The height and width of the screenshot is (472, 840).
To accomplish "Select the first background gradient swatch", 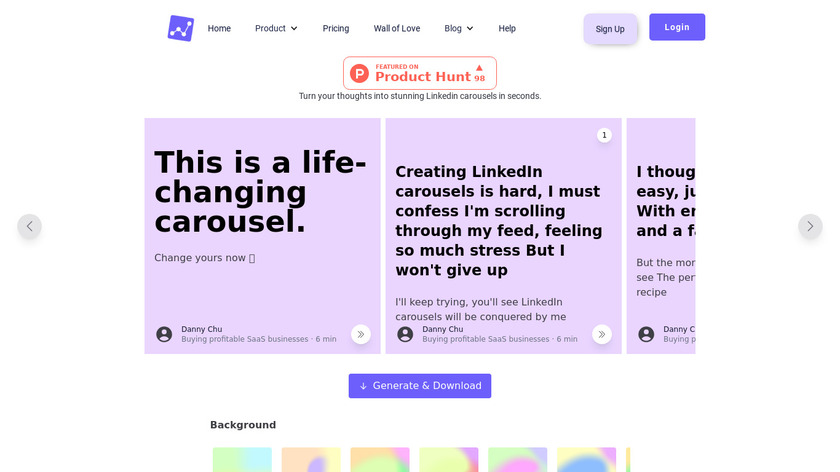I will (x=242, y=460).
